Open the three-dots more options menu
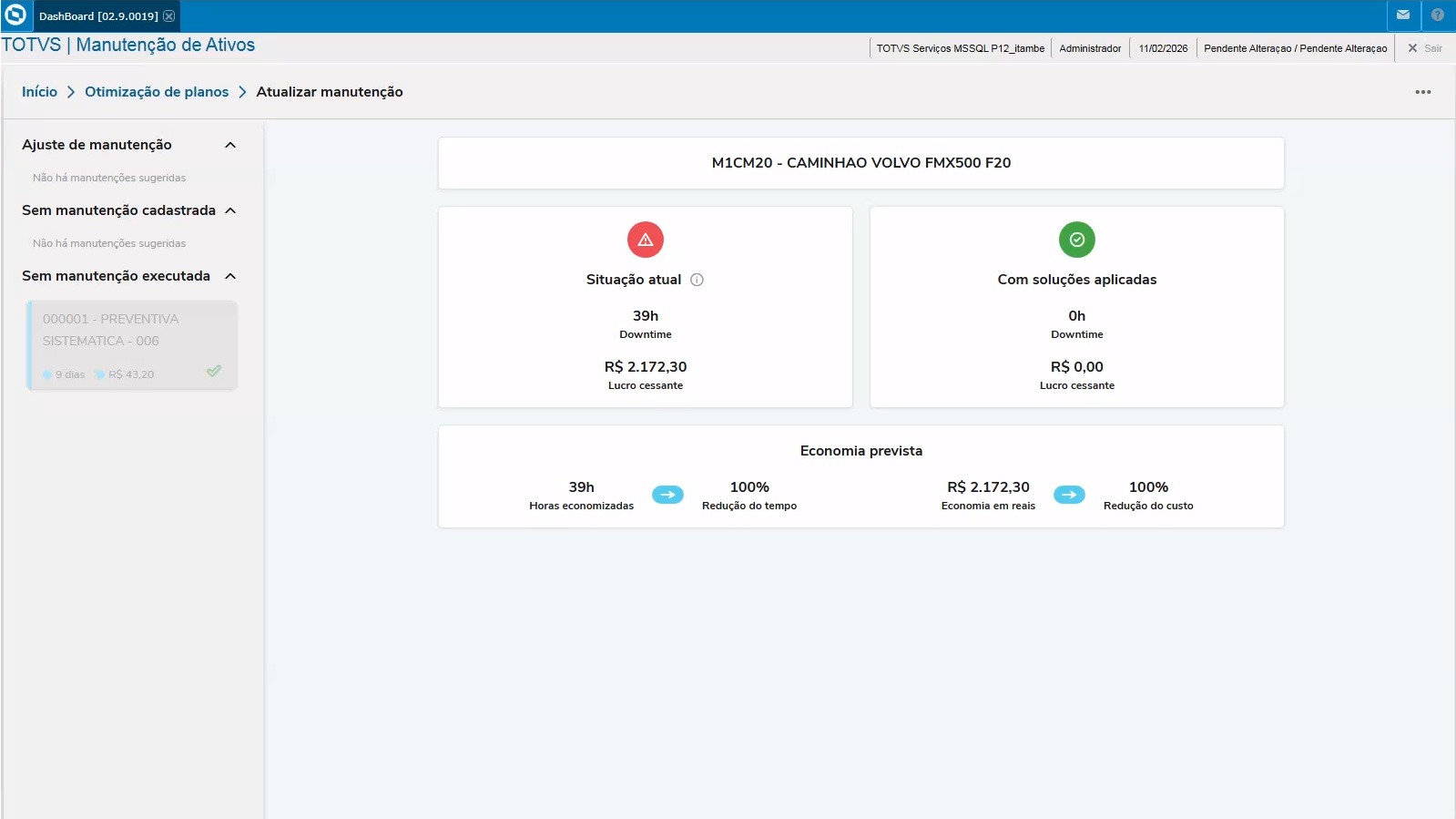The width and height of the screenshot is (1456, 819). point(1423,92)
